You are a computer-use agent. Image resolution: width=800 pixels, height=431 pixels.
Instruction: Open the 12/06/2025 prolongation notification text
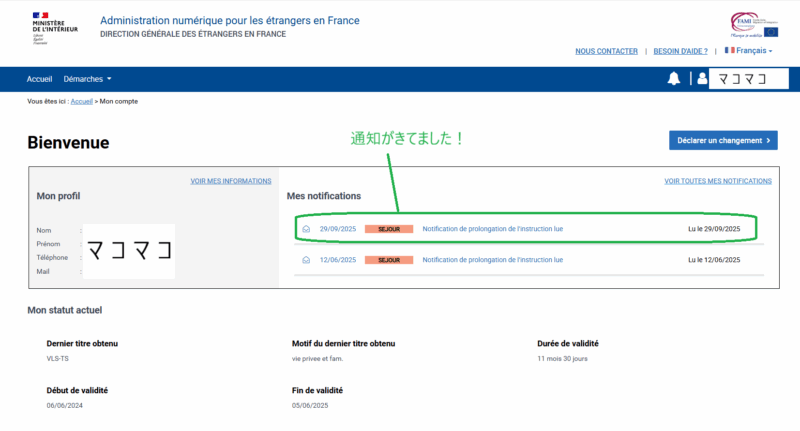[x=492, y=260]
